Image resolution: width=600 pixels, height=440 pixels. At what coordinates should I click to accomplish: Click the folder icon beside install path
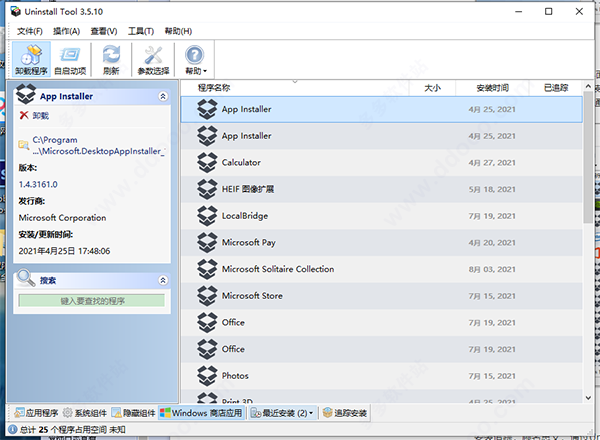click(x=24, y=145)
